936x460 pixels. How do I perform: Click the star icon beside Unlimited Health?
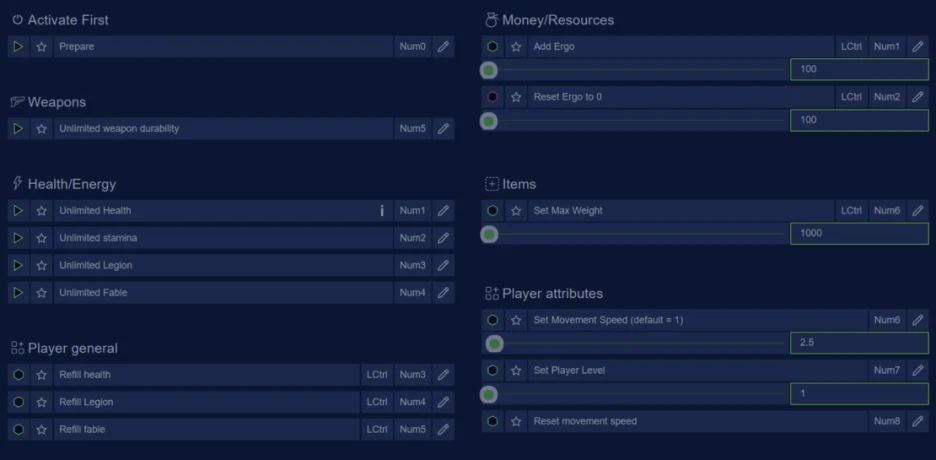[42, 211]
